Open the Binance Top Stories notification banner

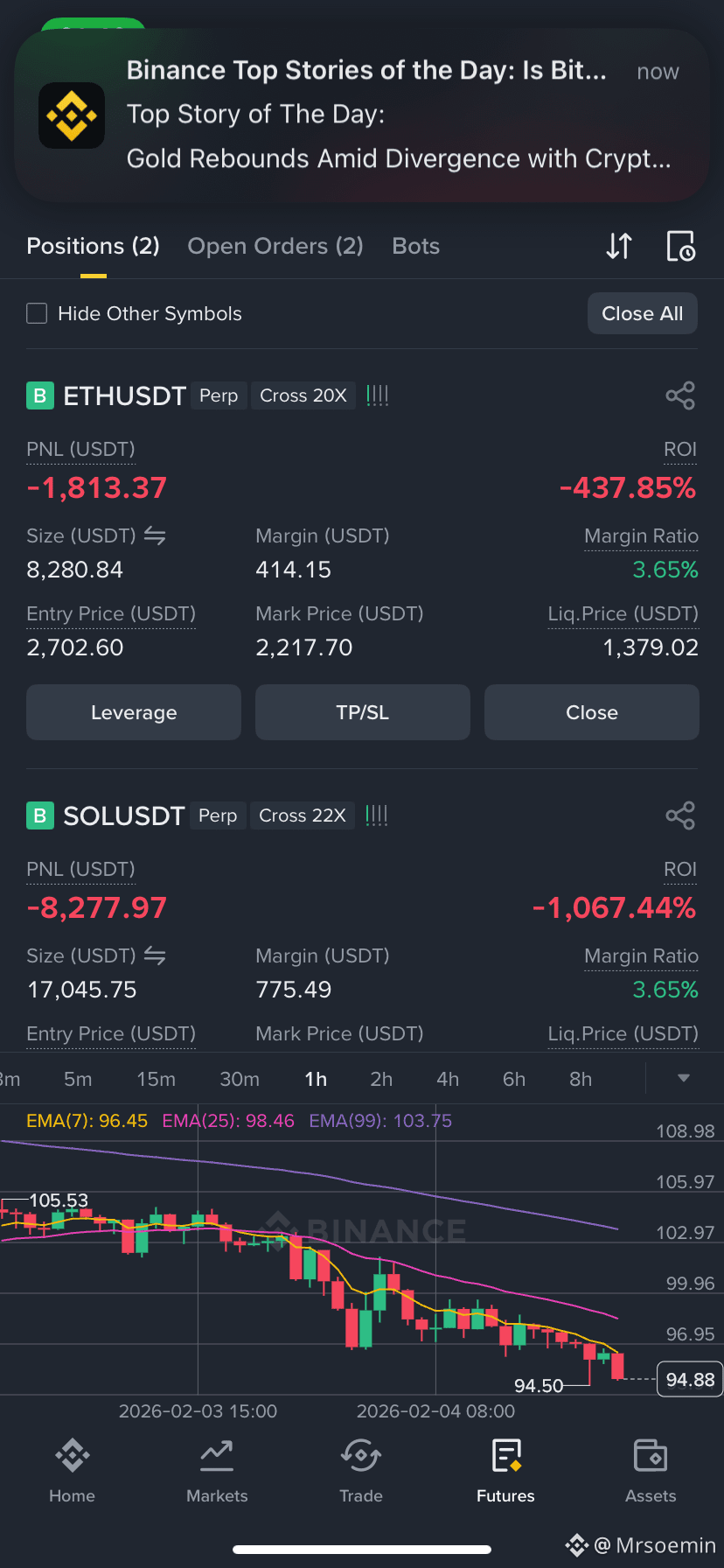point(362,115)
